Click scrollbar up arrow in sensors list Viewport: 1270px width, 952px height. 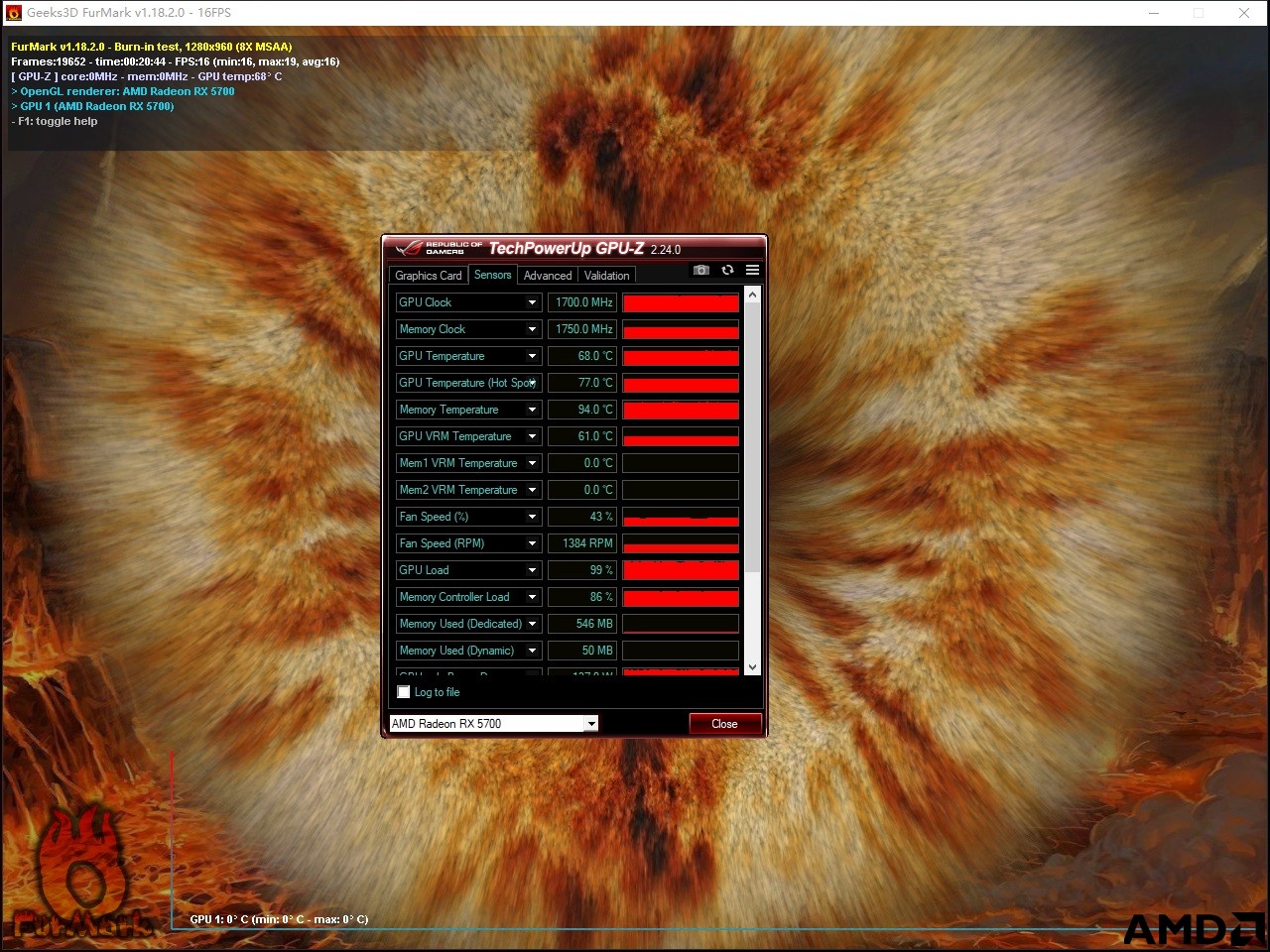(752, 295)
